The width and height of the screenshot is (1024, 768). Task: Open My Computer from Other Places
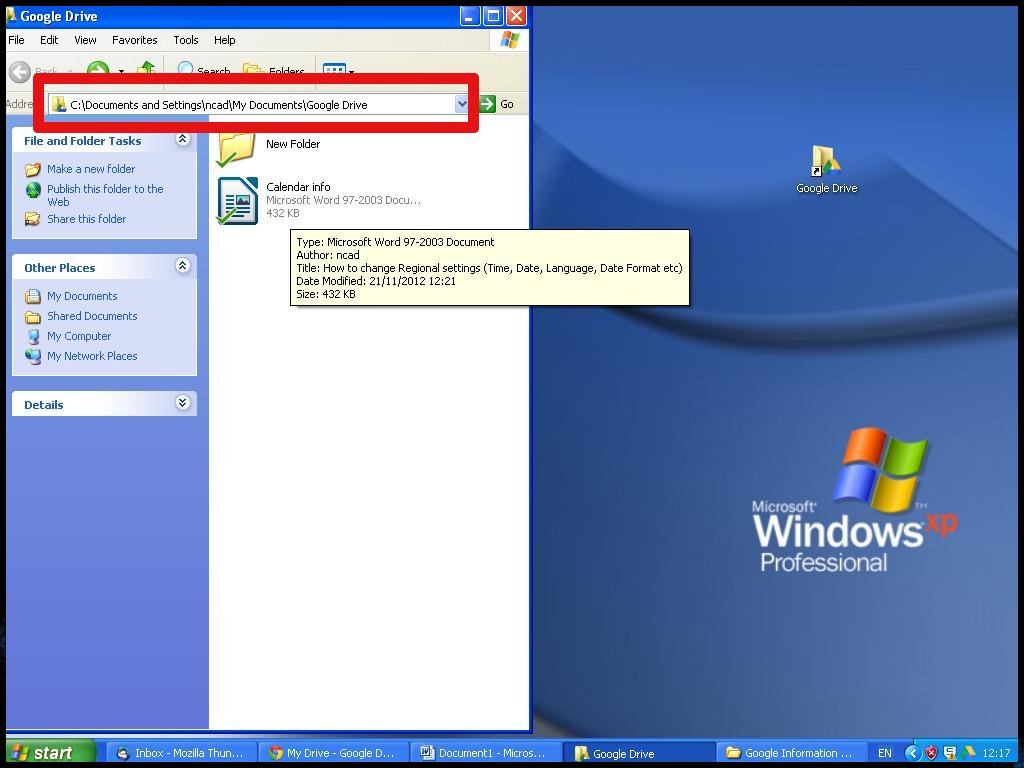pyautogui.click(x=78, y=336)
